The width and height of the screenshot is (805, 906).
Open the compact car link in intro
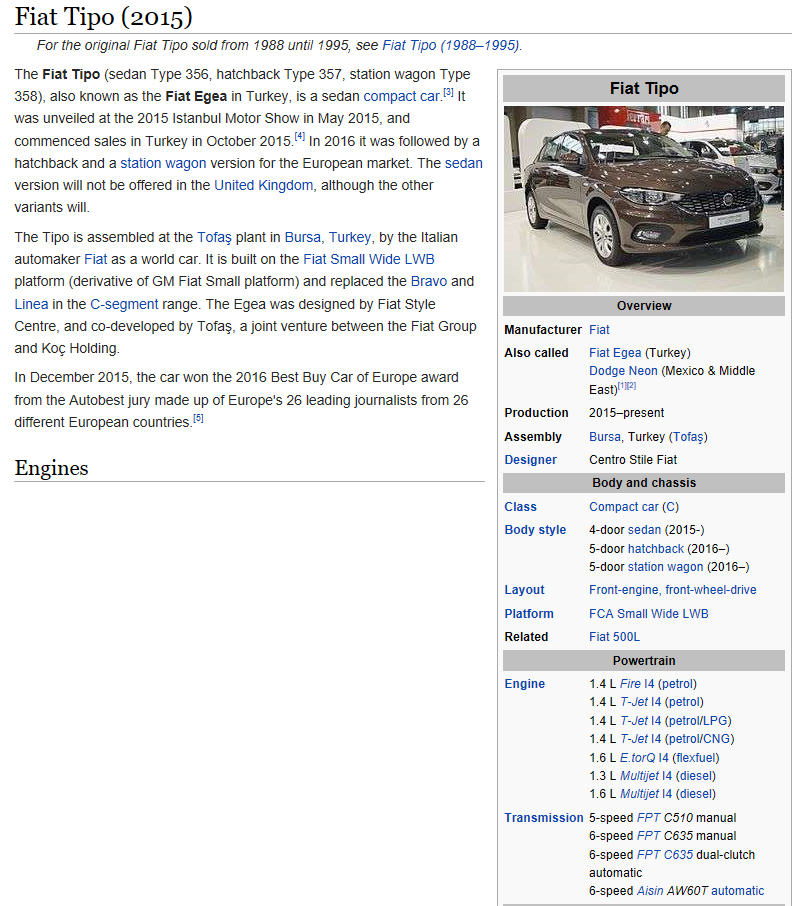tap(401, 96)
